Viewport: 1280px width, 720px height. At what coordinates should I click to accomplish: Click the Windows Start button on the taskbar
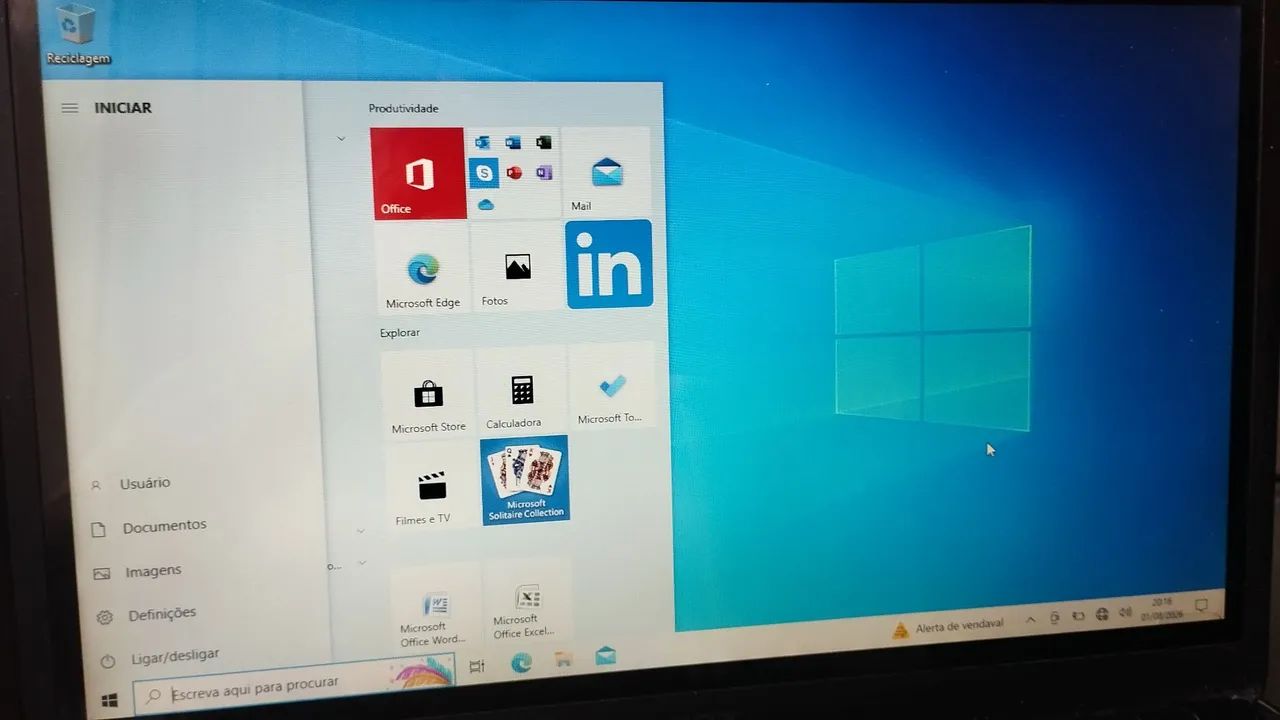110,699
